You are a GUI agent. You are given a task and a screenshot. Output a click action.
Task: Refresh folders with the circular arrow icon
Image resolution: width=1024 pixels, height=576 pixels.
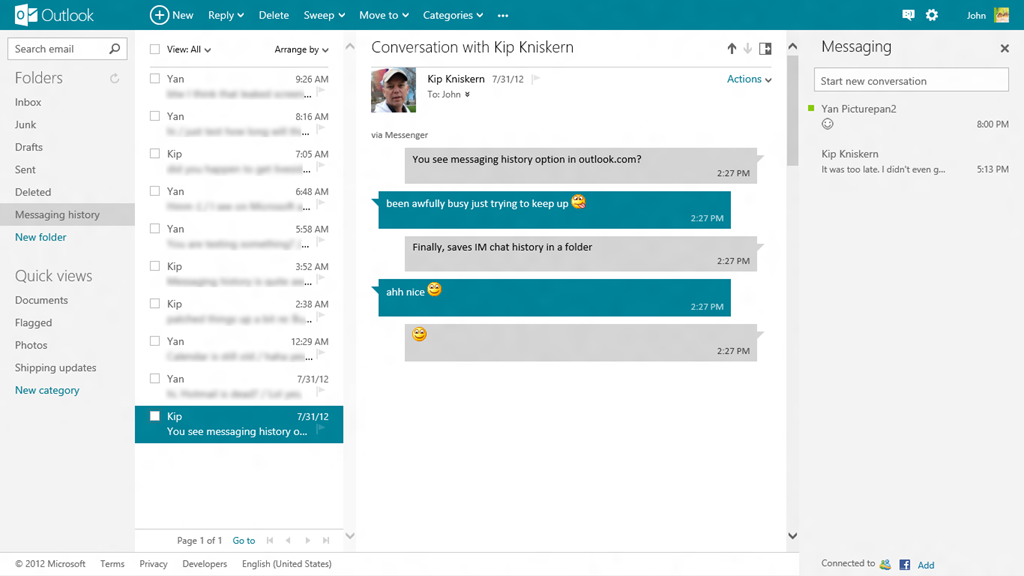click(114, 78)
